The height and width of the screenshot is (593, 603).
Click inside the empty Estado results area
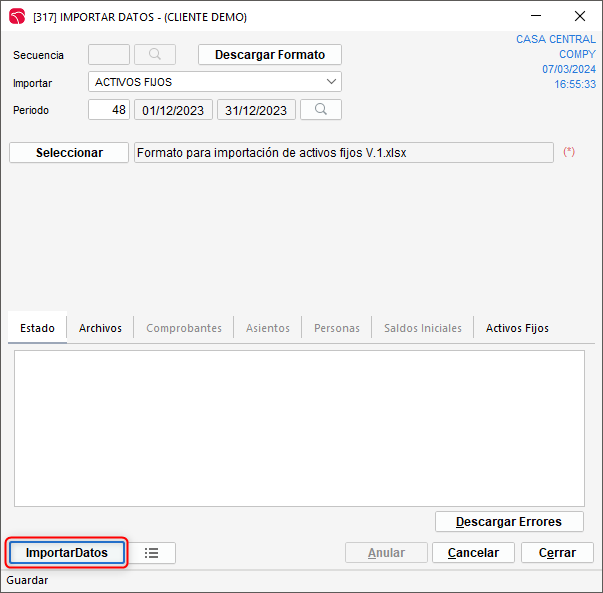pos(299,428)
